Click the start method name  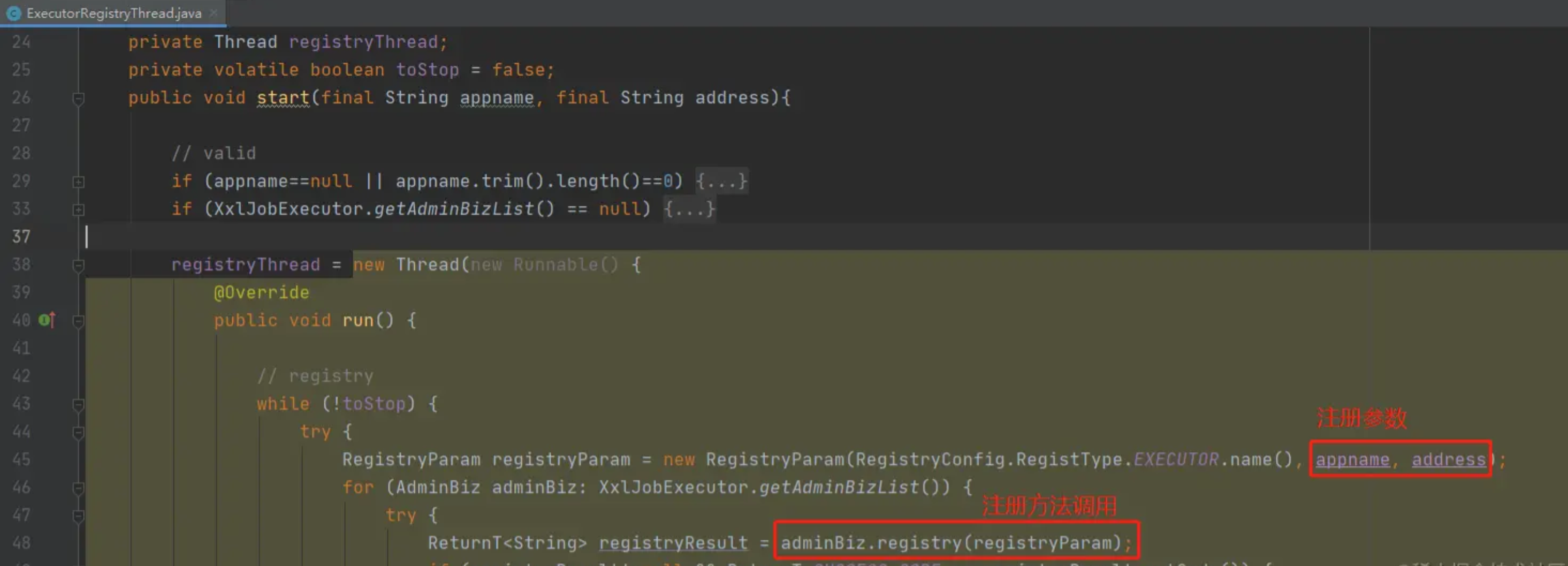[x=283, y=97]
